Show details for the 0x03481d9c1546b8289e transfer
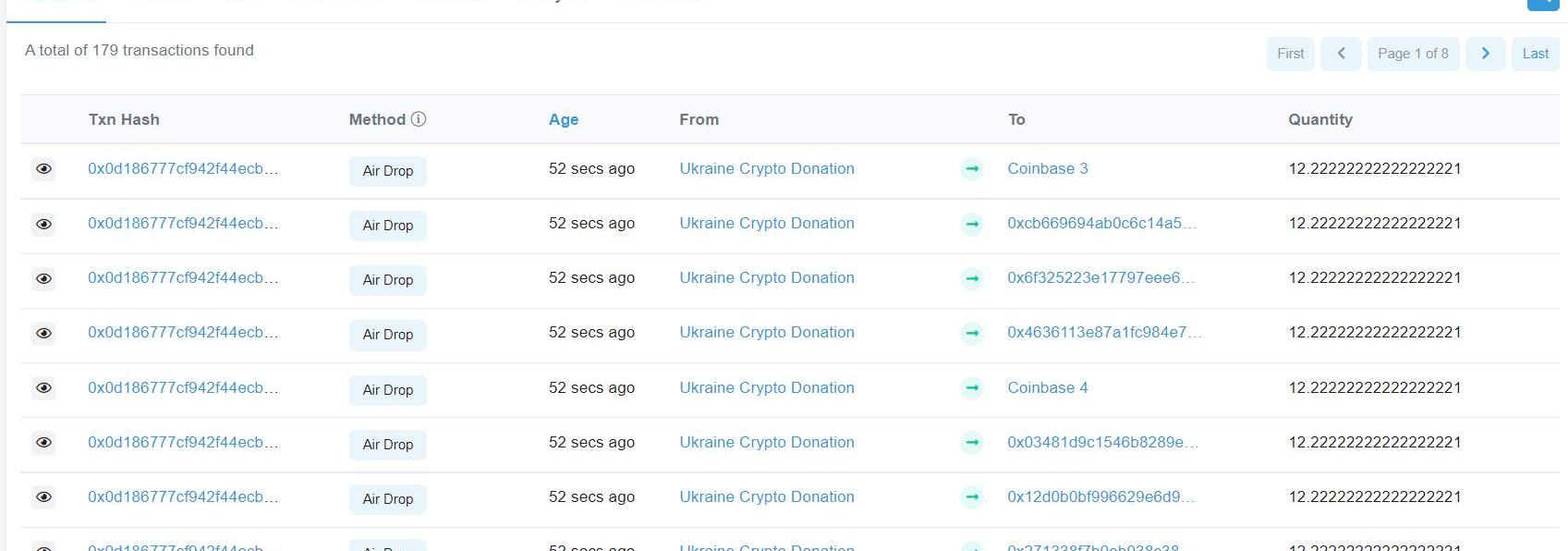The image size is (1568, 551). [43, 443]
